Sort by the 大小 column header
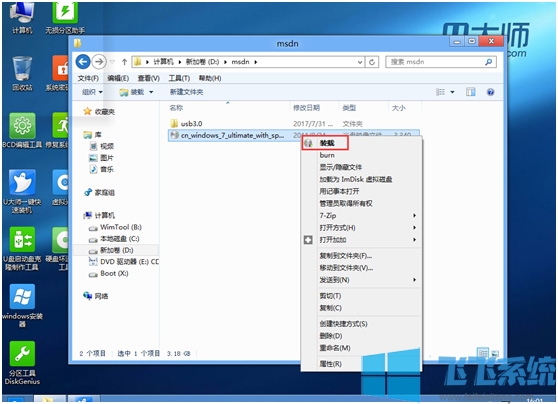558x404 pixels. [x=399, y=108]
